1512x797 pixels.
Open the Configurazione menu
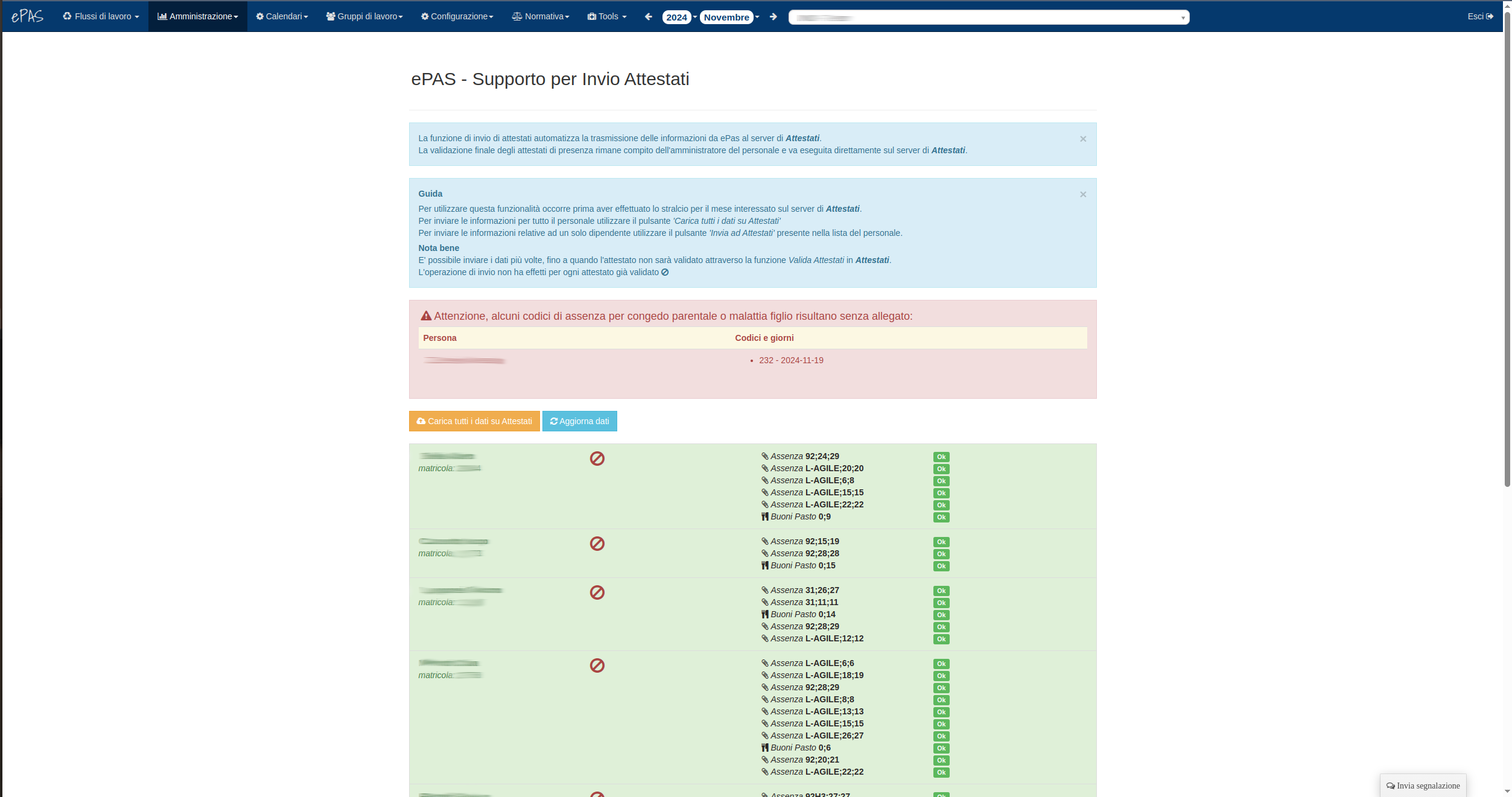pos(457,16)
